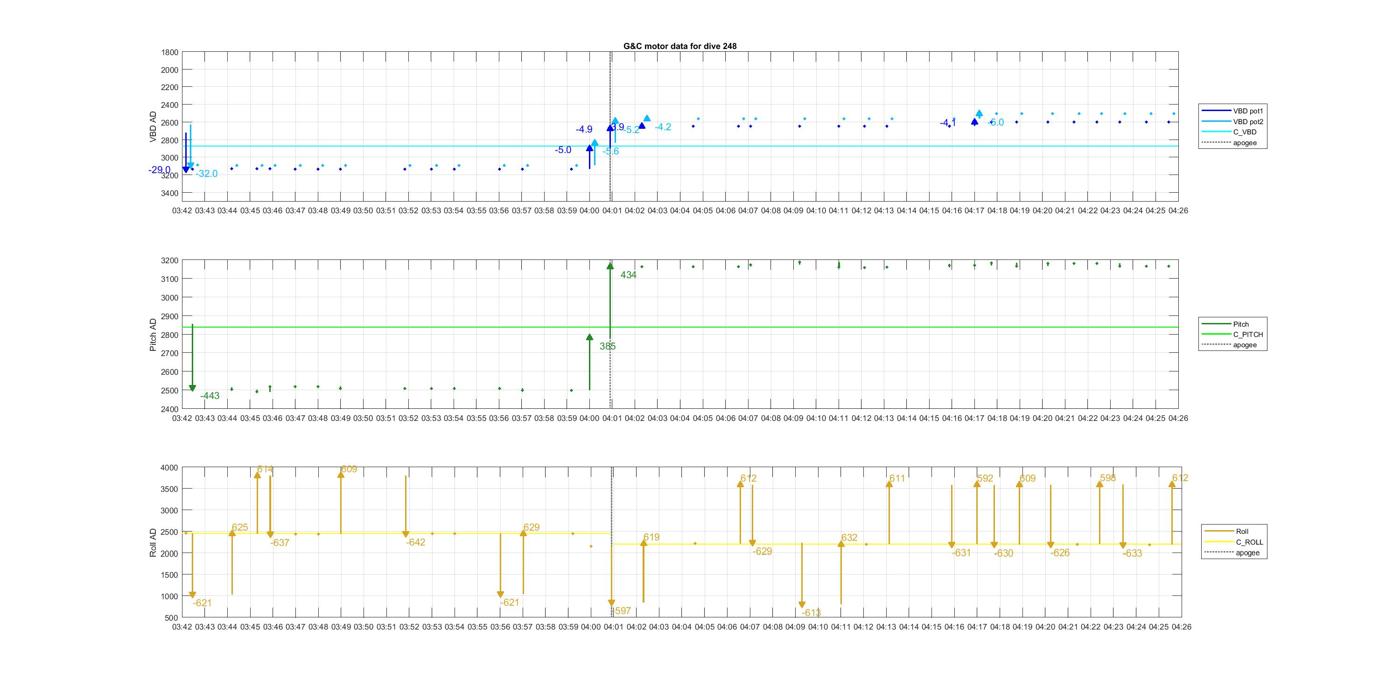Click the '-630' roll data label
1400x693 pixels.
point(1003,554)
